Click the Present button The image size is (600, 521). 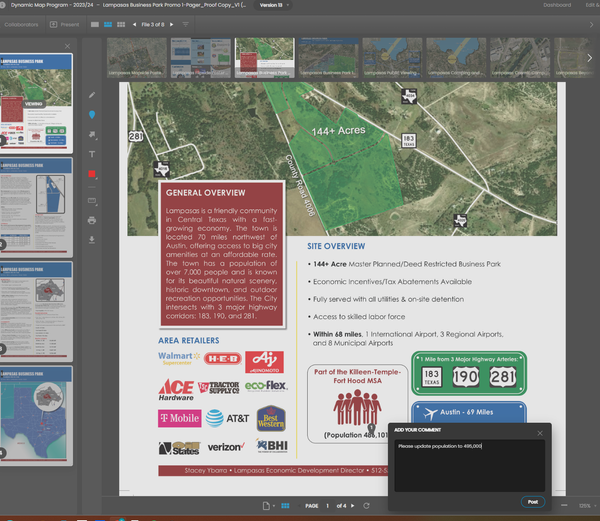click(x=64, y=24)
